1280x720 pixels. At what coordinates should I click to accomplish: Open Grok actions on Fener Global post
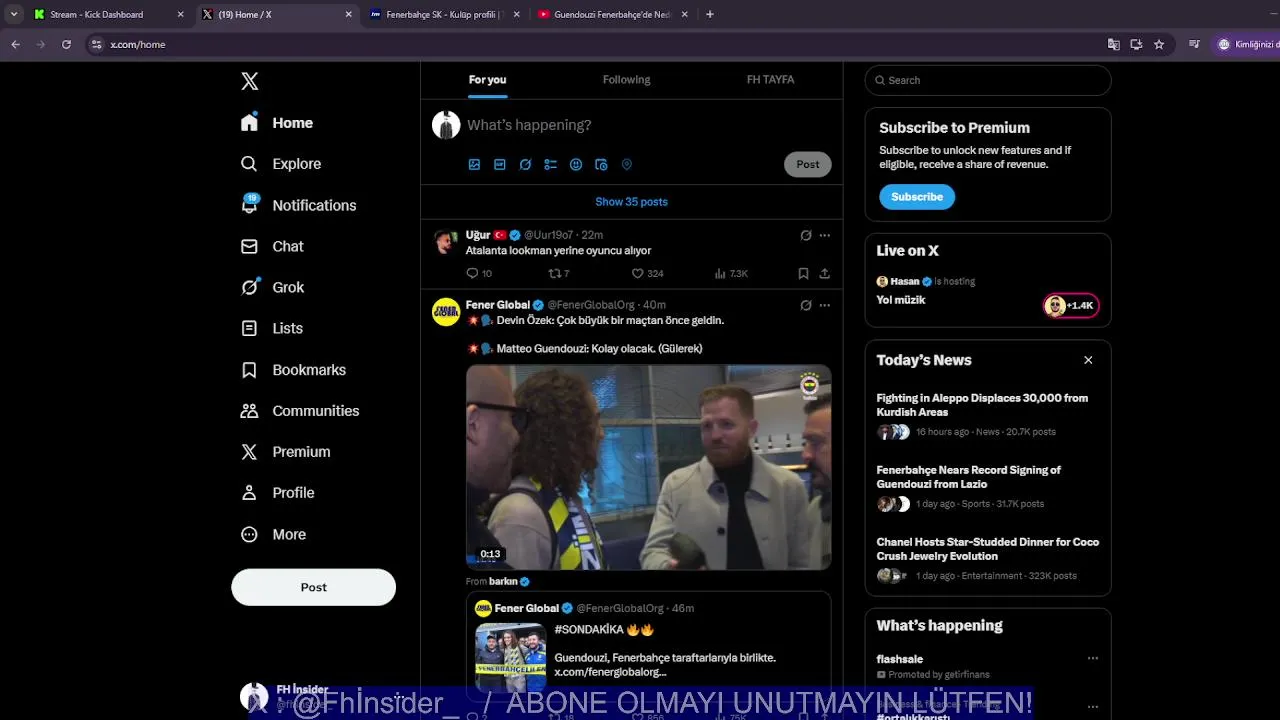click(x=806, y=305)
